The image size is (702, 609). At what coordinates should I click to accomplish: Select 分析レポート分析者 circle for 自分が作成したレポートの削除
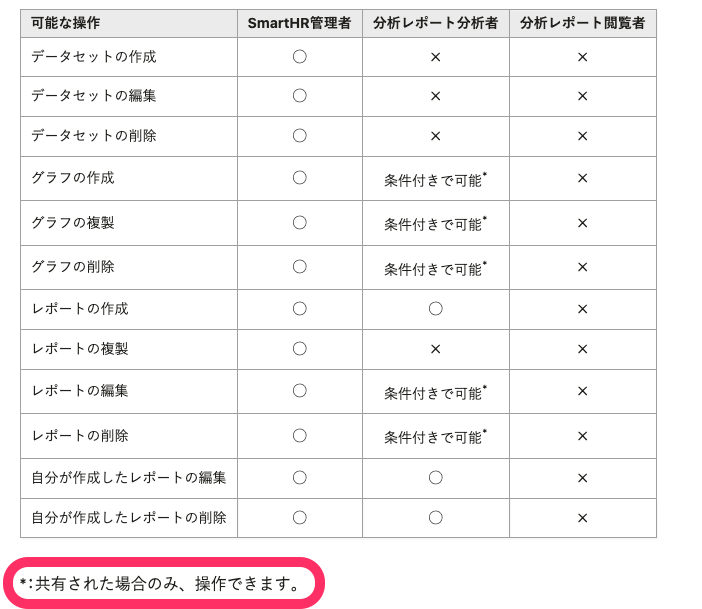(x=435, y=518)
